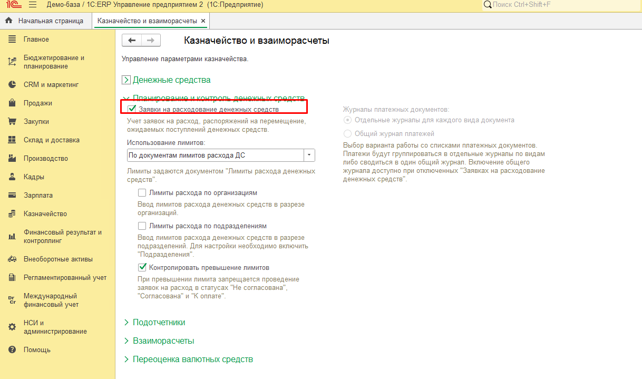Open CRM и маркетинг menu section
This screenshot has height=379, width=642.
click(x=51, y=84)
